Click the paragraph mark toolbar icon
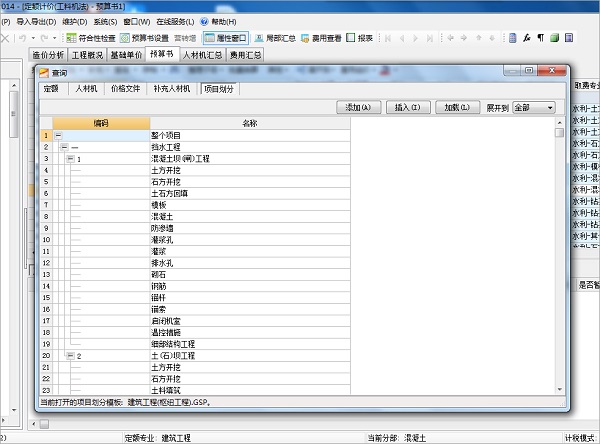 tap(541, 37)
